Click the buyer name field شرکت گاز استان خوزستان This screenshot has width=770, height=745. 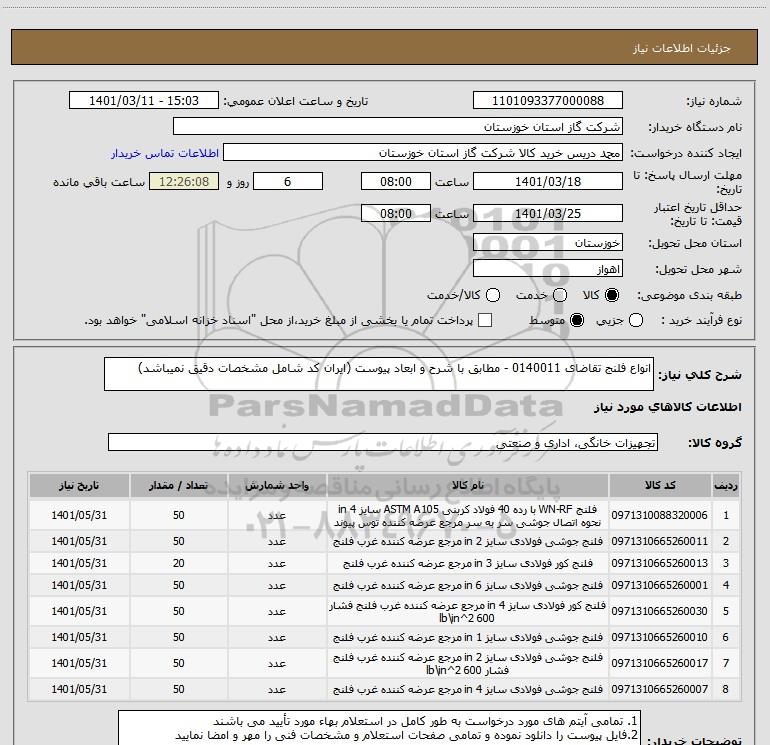point(398,127)
